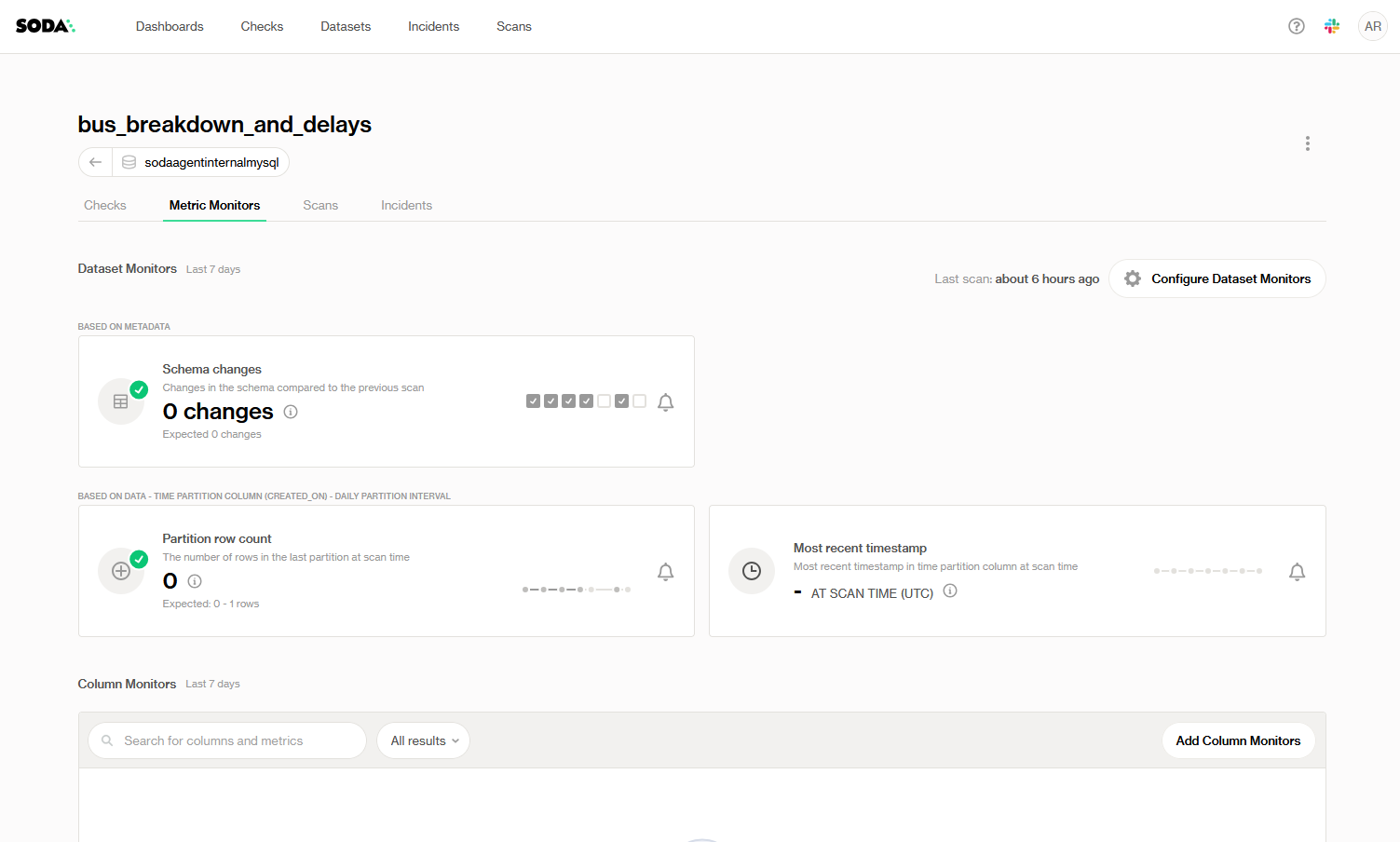Image resolution: width=1400 pixels, height=842 pixels.
Task: Click the Slack integration icon
Action: tap(1332, 26)
